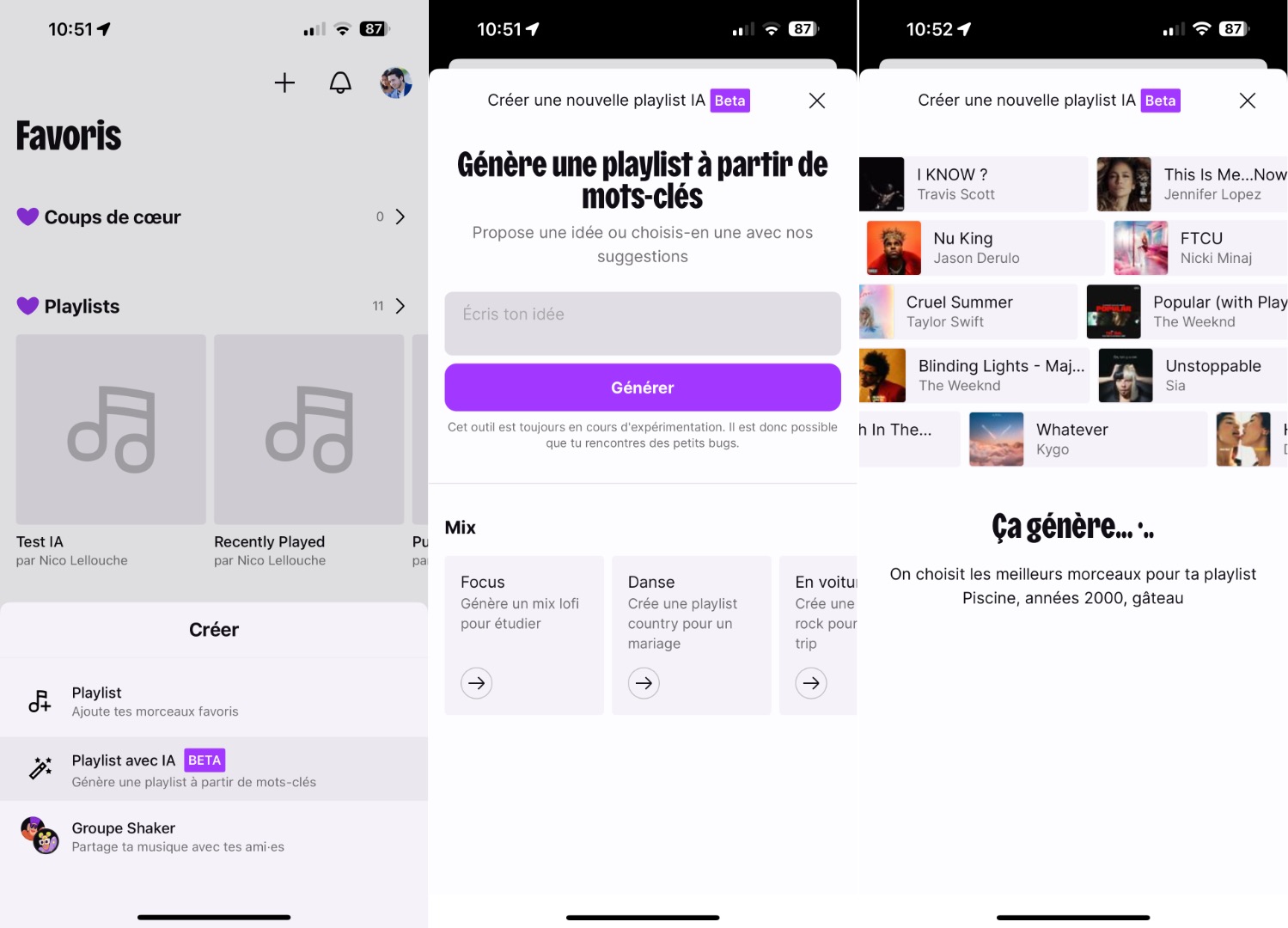Click the arrow in the Focus mix card
This screenshot has width=1288, height=928.
[477, 683]
